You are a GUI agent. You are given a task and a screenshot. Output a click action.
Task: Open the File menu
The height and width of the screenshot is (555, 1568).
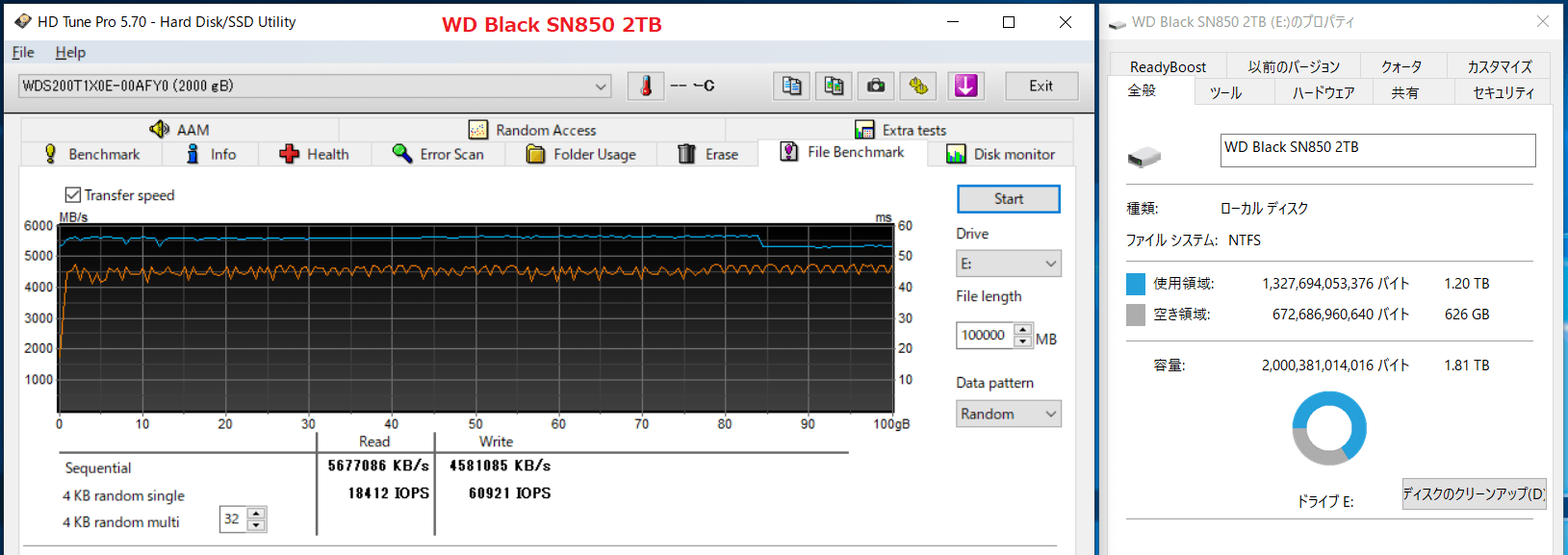(x=23, y=52)
